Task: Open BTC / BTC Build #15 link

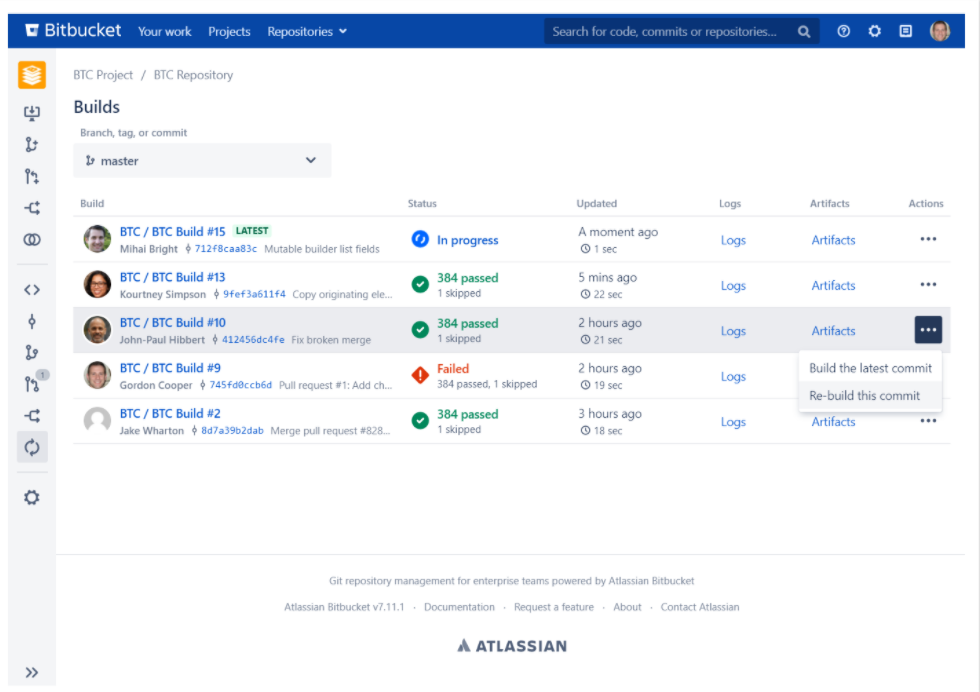Action: (x=172, y=231)
